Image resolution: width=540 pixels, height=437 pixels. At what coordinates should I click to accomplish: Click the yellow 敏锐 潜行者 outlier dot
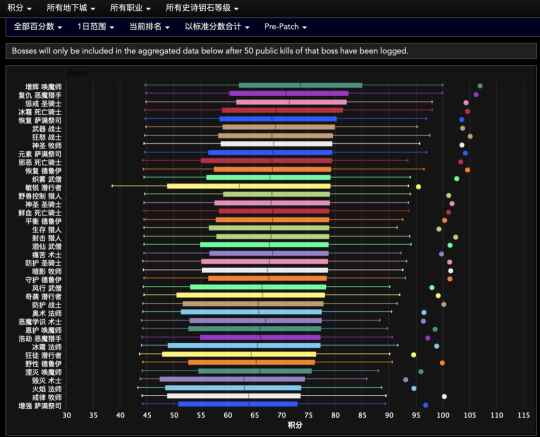click(418, 187)
